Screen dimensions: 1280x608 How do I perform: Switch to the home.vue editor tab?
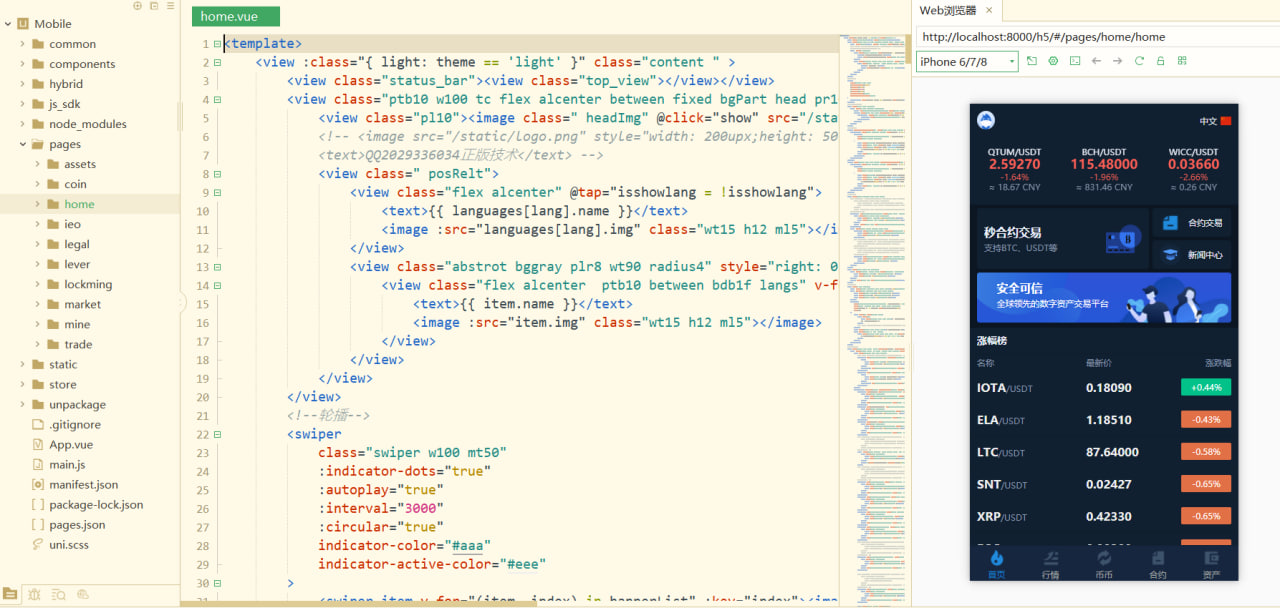coord(235,16)
